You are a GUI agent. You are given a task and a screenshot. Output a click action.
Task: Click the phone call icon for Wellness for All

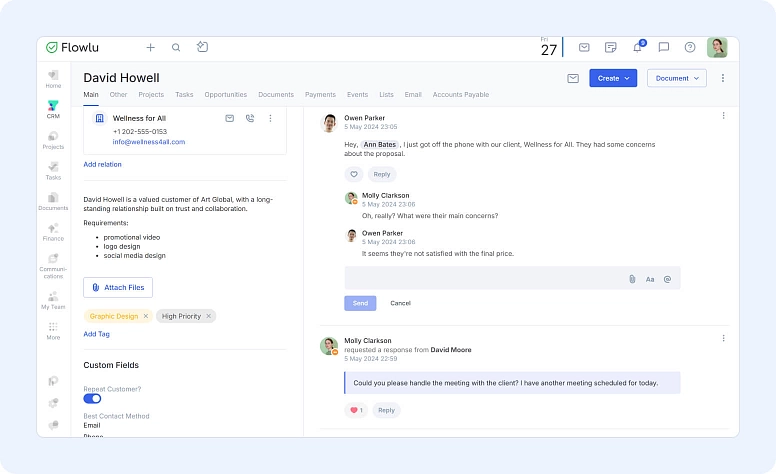click(x=250, y=118)
